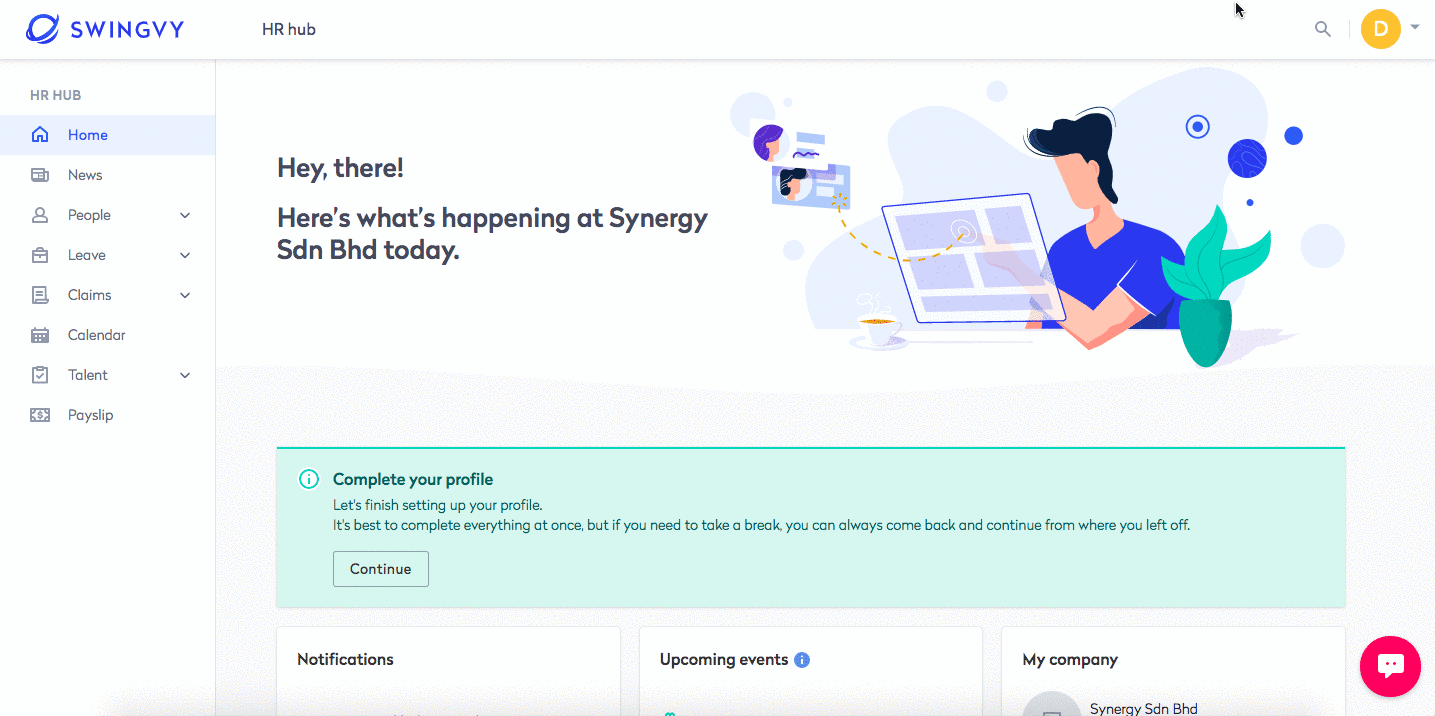Click the Upcoming events info icon

[x=802, y=660]
